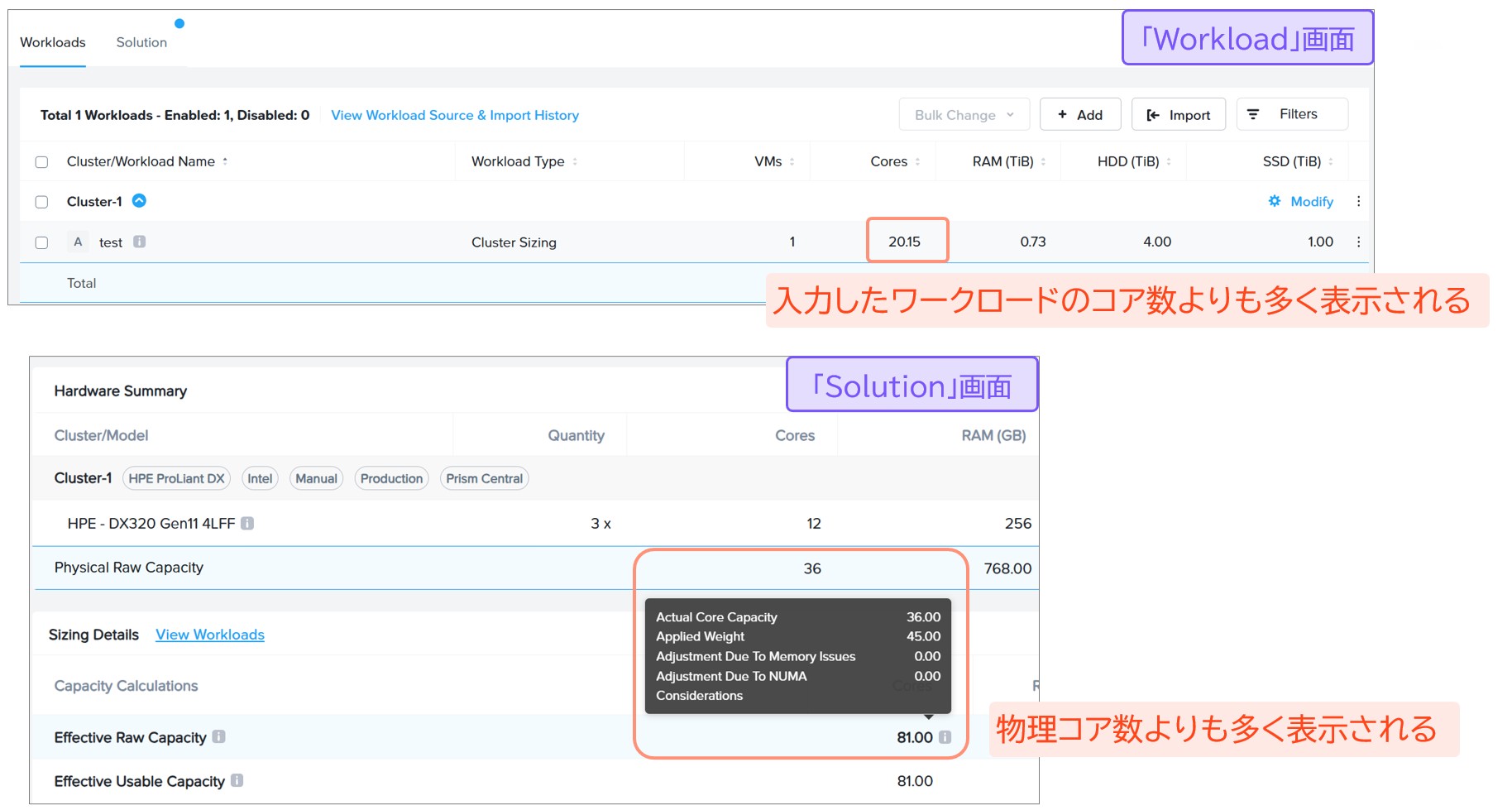Click the Physical Raw Capacity 36 cores value
1512x810 pixels.
[812, 568]
